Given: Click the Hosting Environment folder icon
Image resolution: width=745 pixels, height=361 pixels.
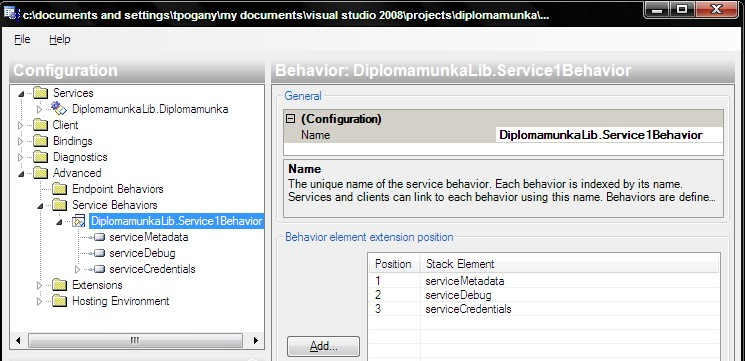Looking at the screenshot, I should 59,301.
